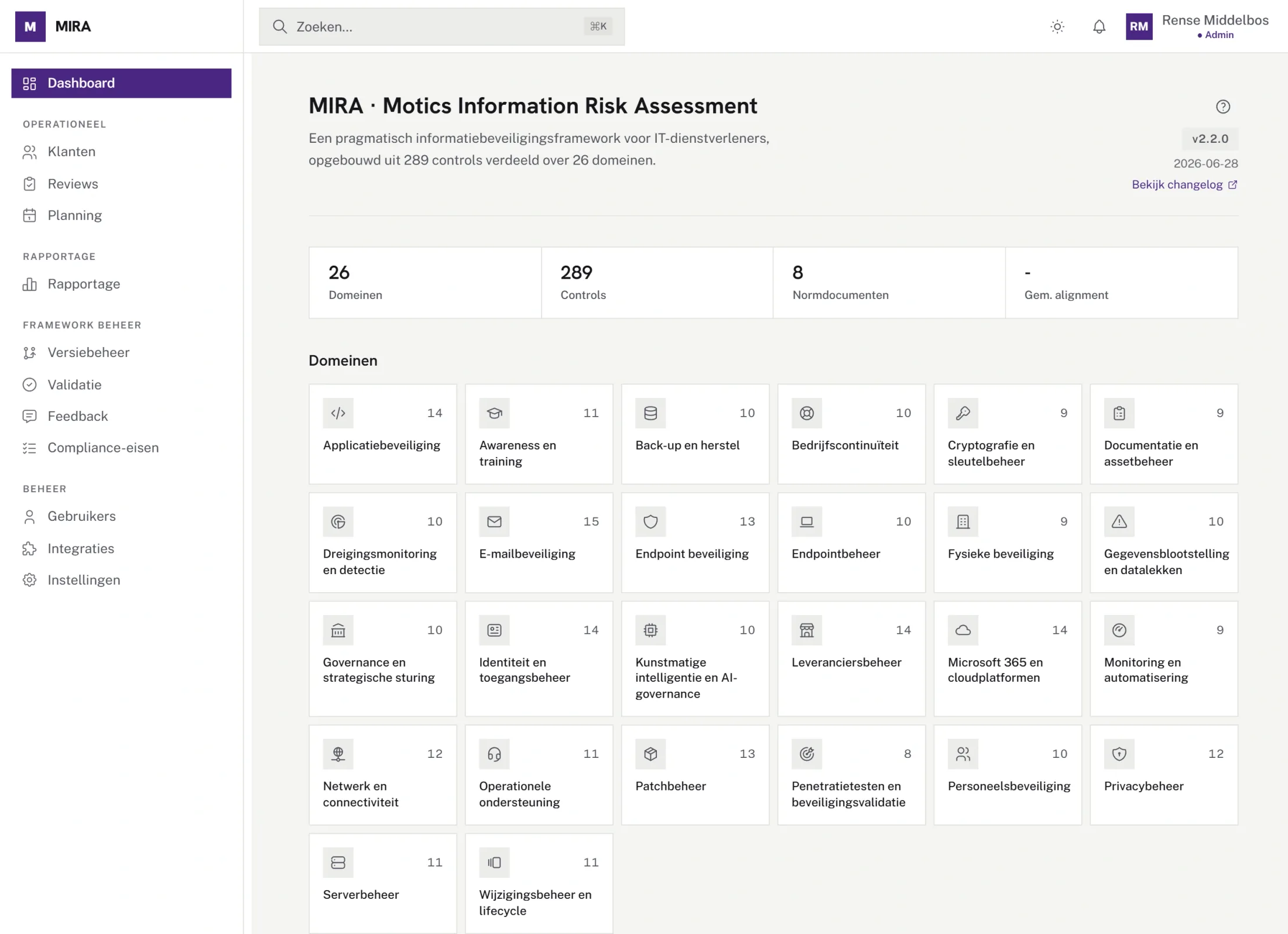Click the Leveranciersbeheer store icon
Screen dimensions: 1288x934
807,630
